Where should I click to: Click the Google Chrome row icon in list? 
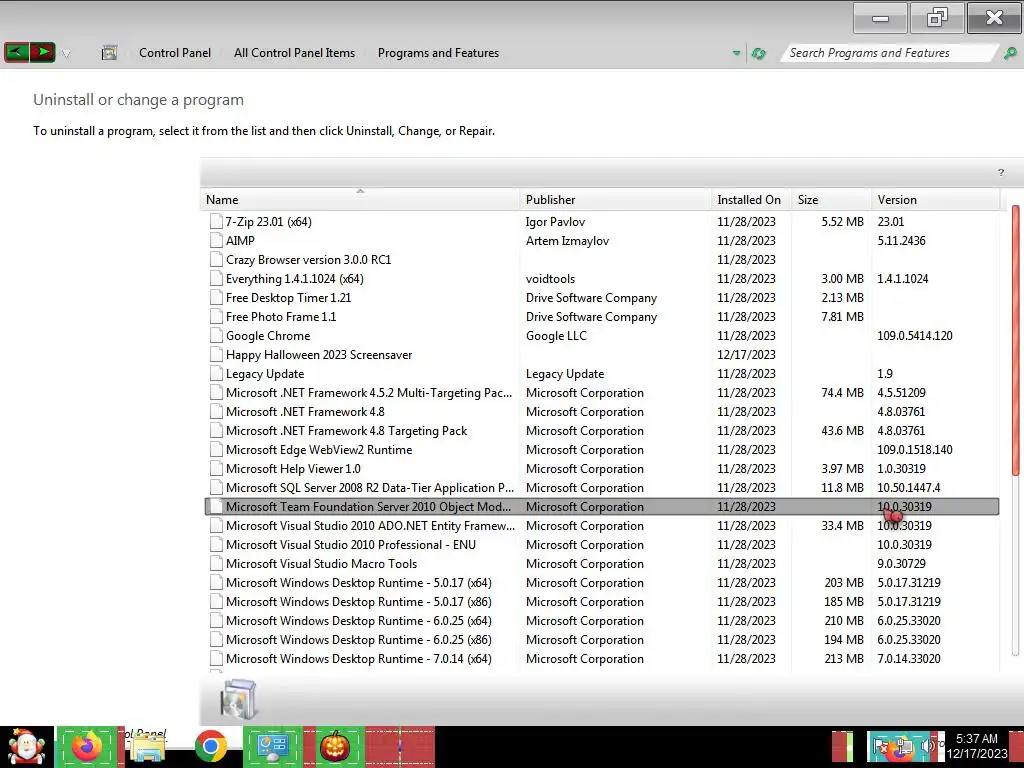tap(216, 336)
